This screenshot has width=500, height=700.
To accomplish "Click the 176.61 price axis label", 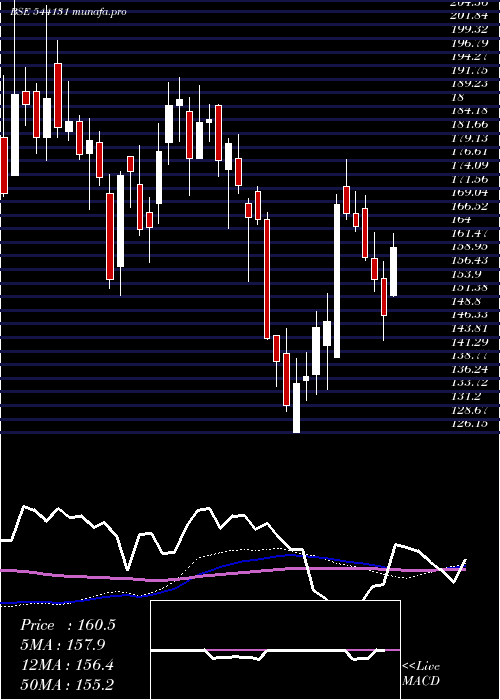I will click(470, 152).
